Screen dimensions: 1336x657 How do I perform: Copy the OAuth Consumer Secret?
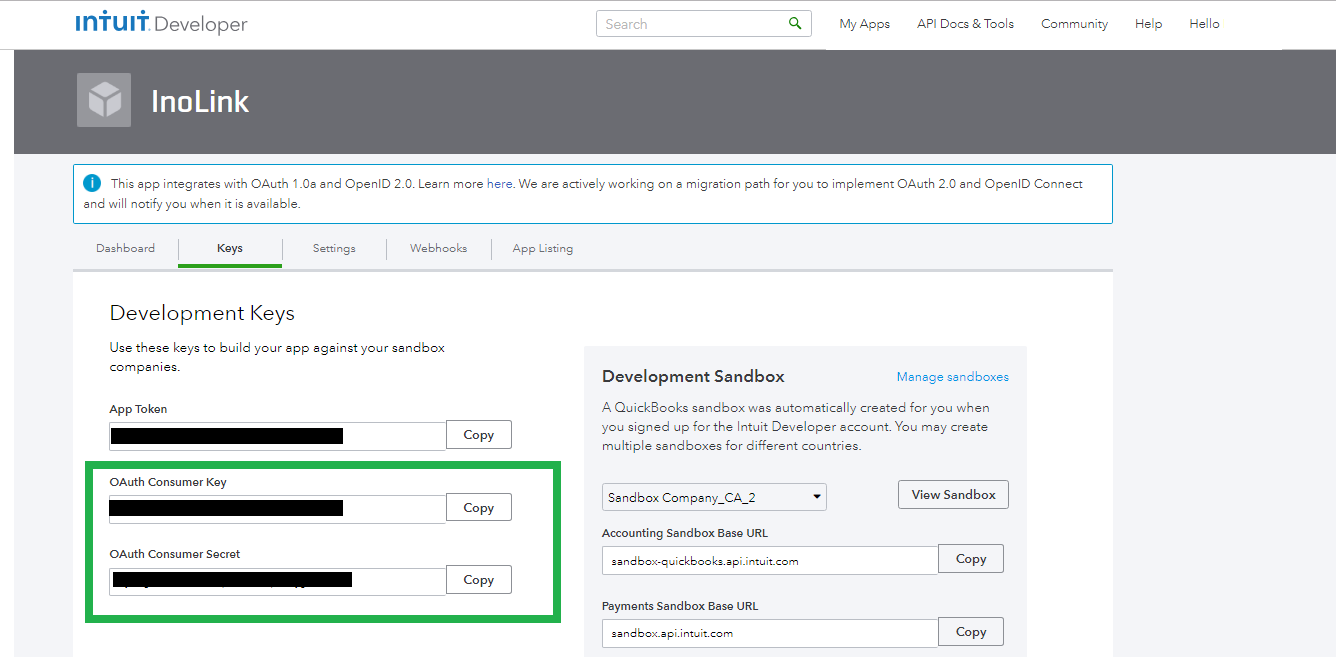point(479,580)
